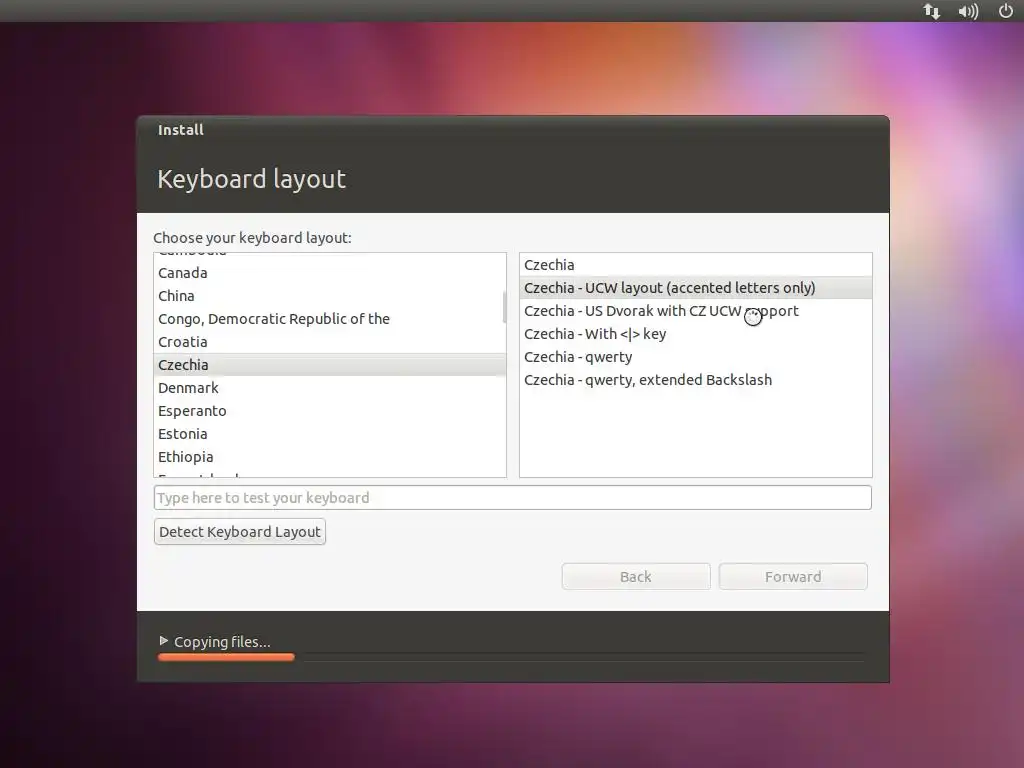Screen dimensions: 1024x768
Task: Select Ethiopia in the country list
Action: click(x=330, y=456)
